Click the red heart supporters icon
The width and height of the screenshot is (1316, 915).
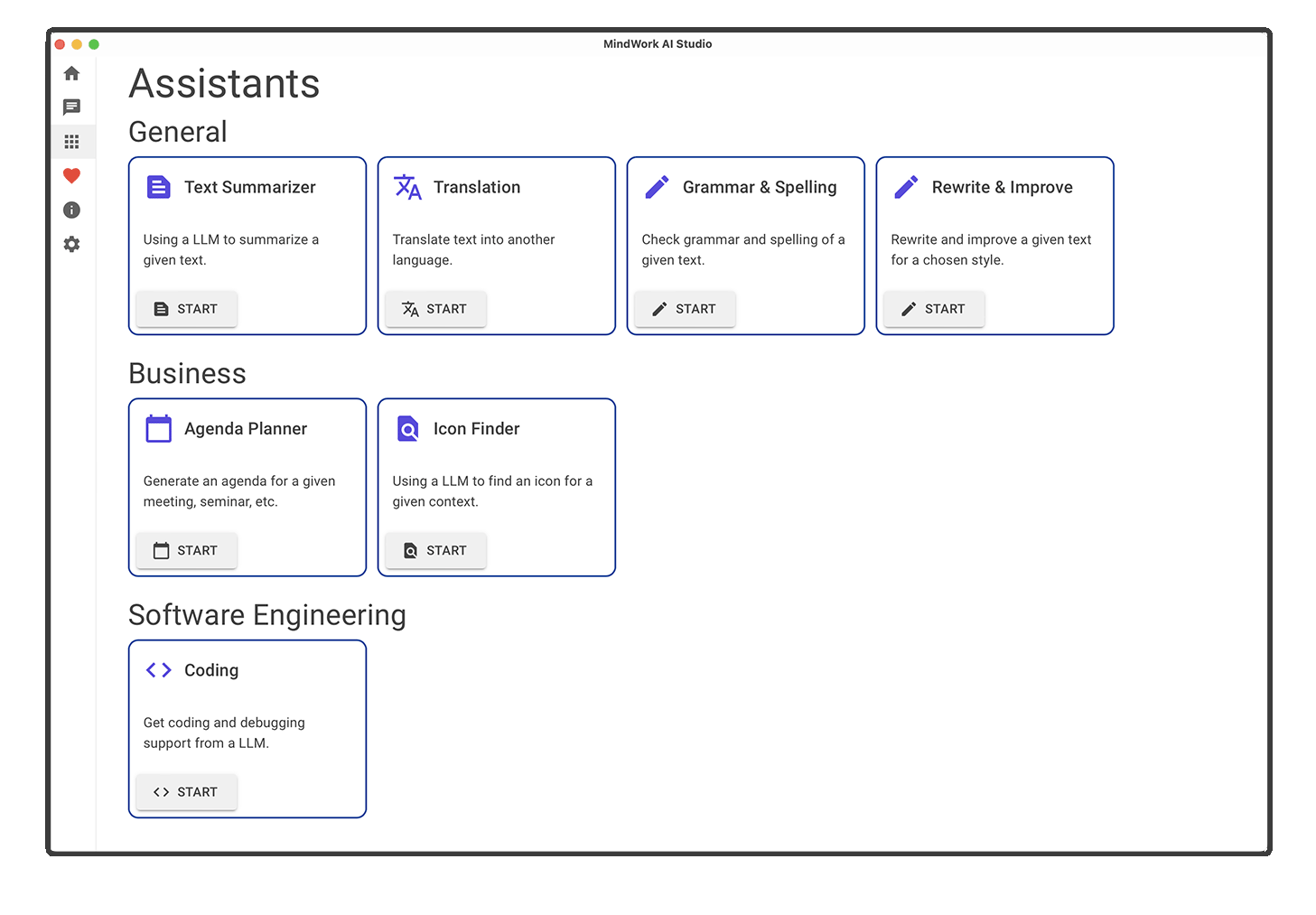72,176
